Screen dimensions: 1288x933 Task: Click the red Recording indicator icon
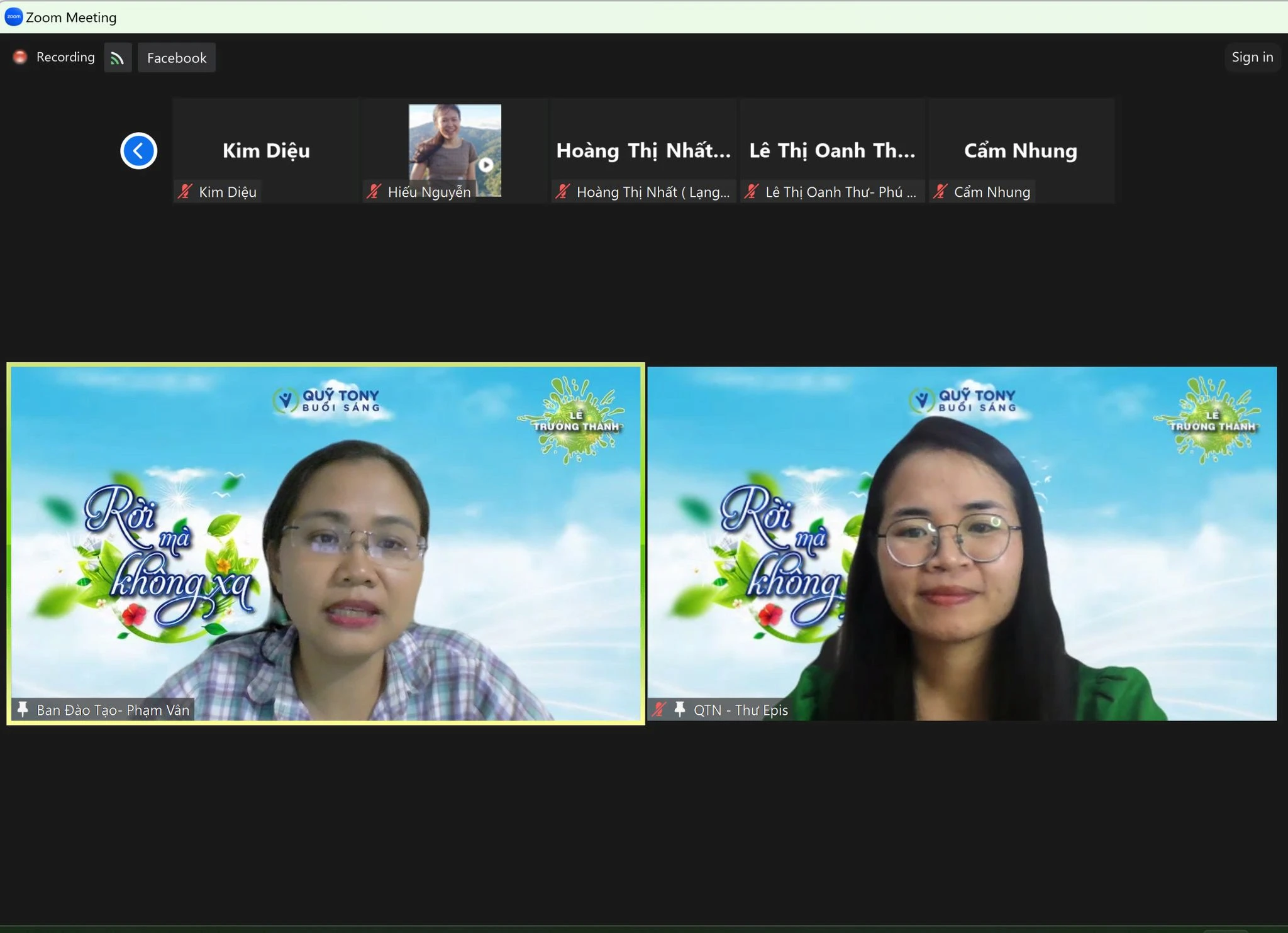20,57
